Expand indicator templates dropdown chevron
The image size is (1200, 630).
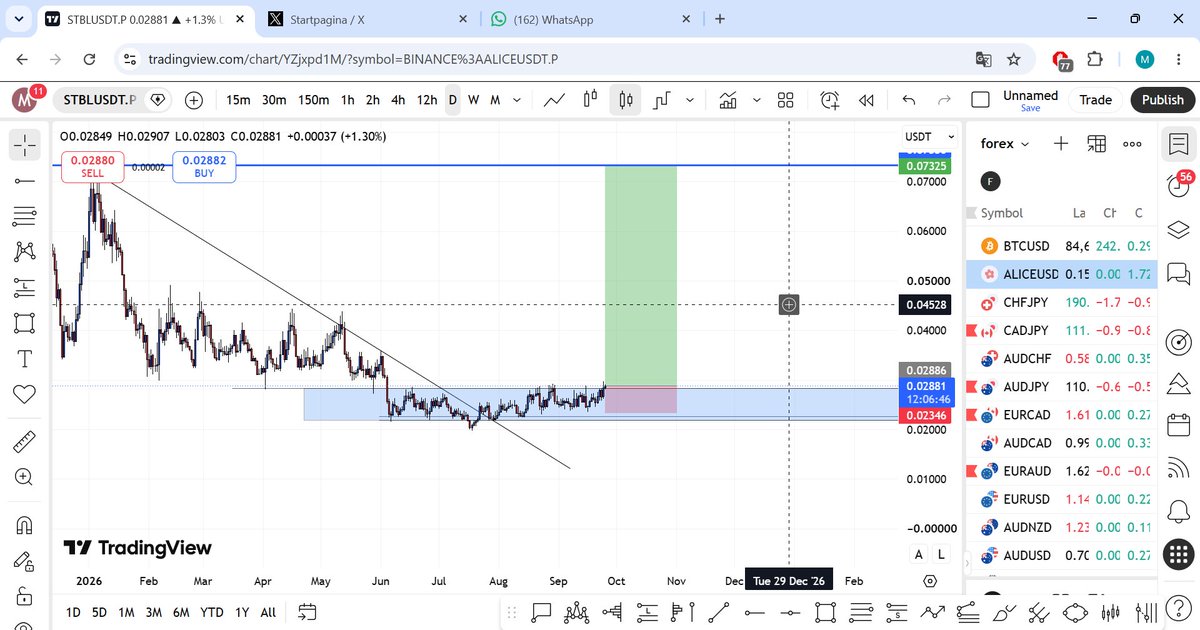pos(756,100)
